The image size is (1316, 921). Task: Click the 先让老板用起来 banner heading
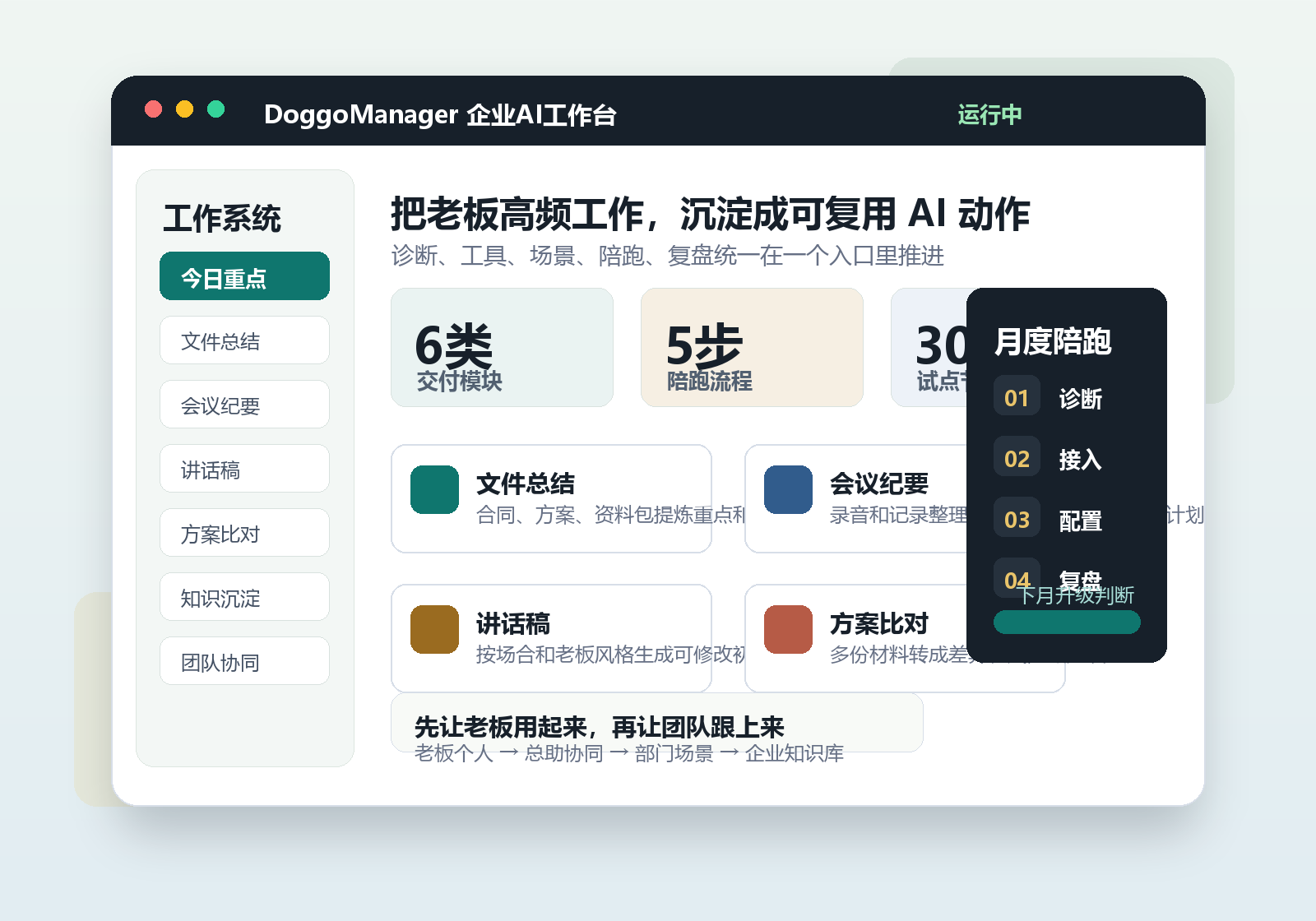coord(600,727)
